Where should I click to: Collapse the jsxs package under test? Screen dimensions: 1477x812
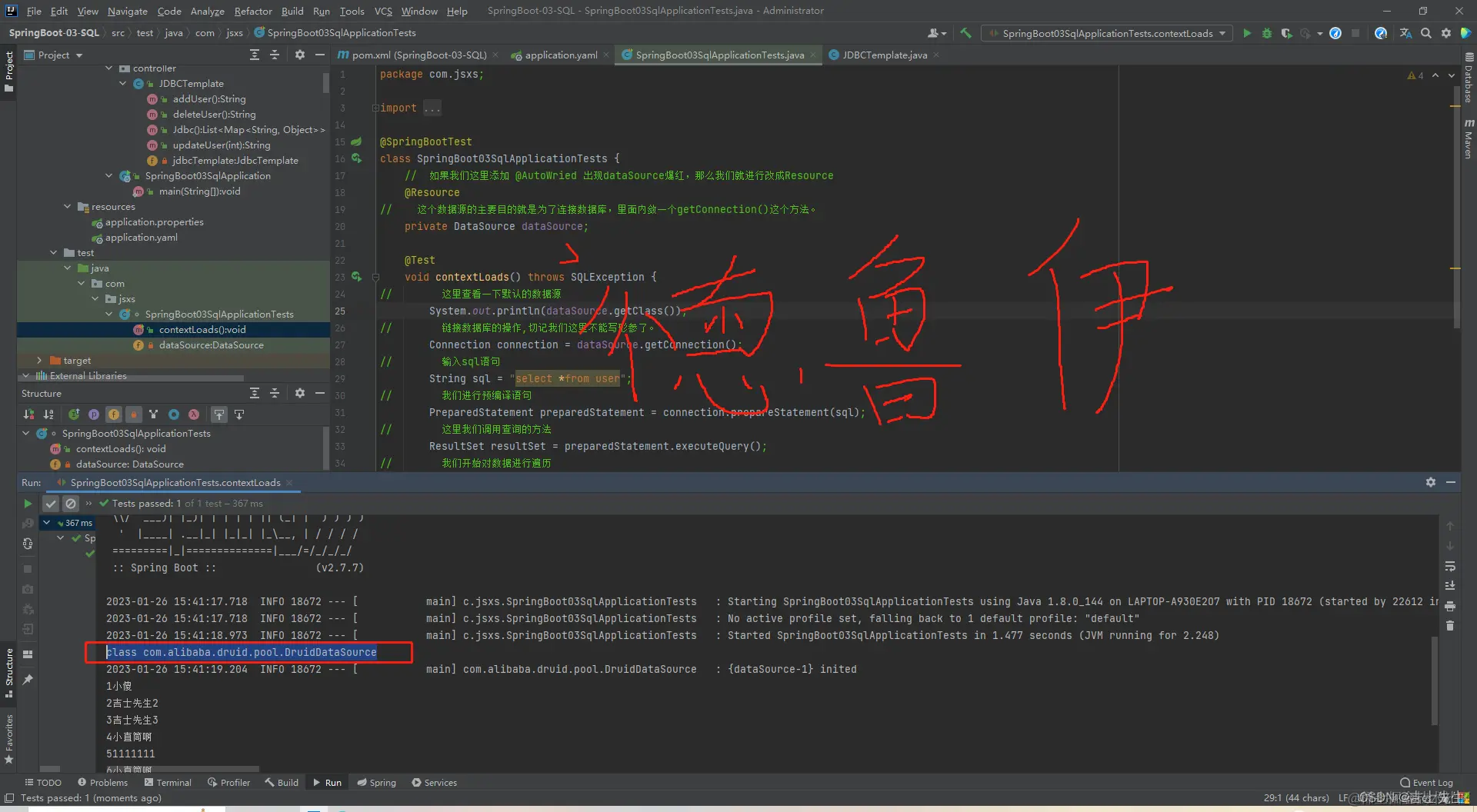[x=95, y=298]
